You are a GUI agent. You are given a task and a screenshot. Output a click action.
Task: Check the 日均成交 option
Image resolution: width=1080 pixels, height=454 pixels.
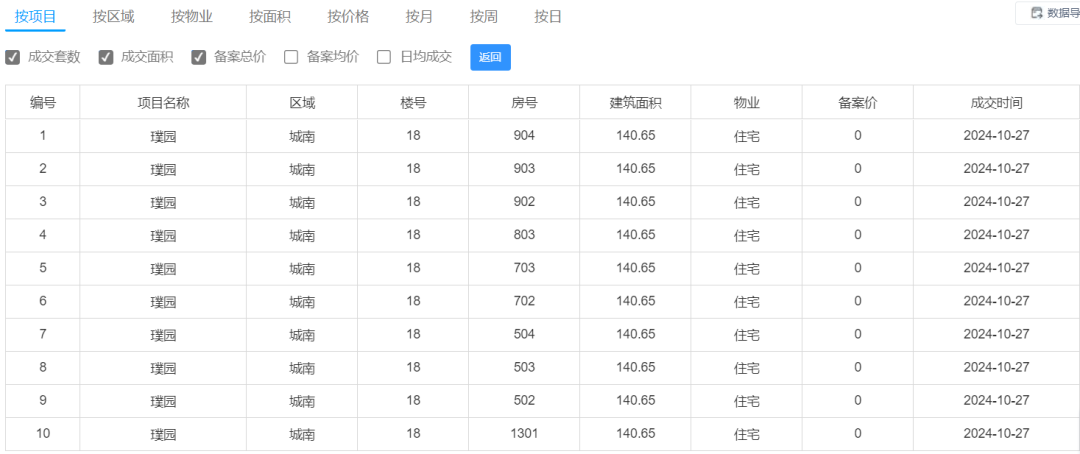click(x=384, y=57)
